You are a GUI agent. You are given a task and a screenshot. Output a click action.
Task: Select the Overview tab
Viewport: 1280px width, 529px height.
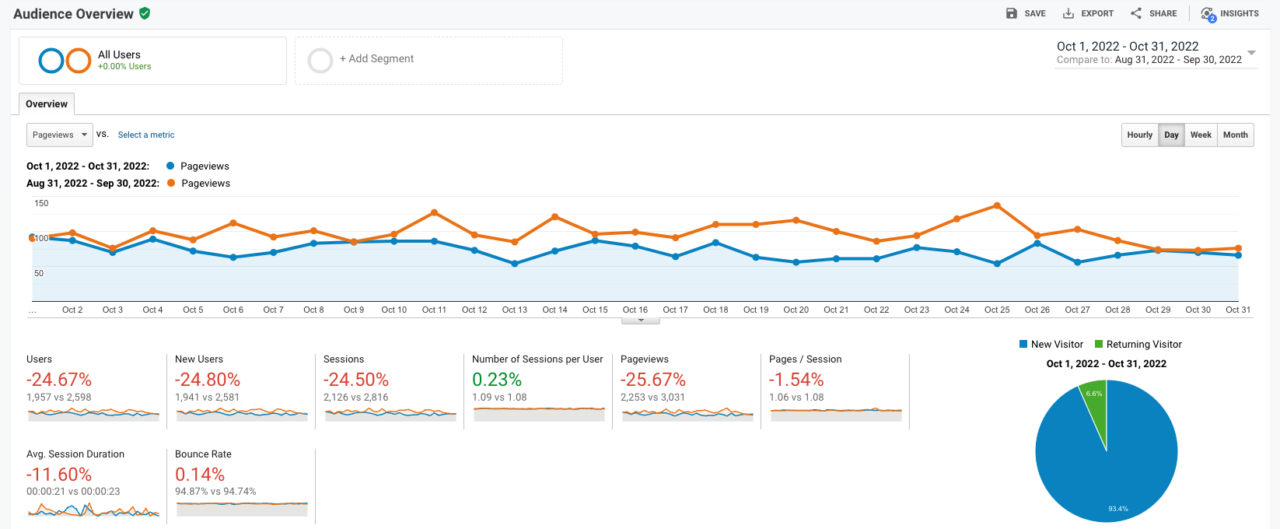[x=46, y=104]
